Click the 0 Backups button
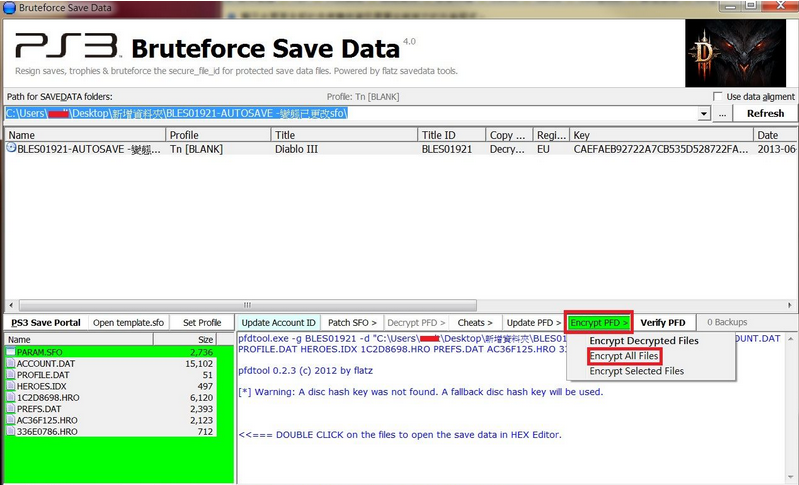Image resolution: width=799 pixels, height=485 pixels. (727, 322)
